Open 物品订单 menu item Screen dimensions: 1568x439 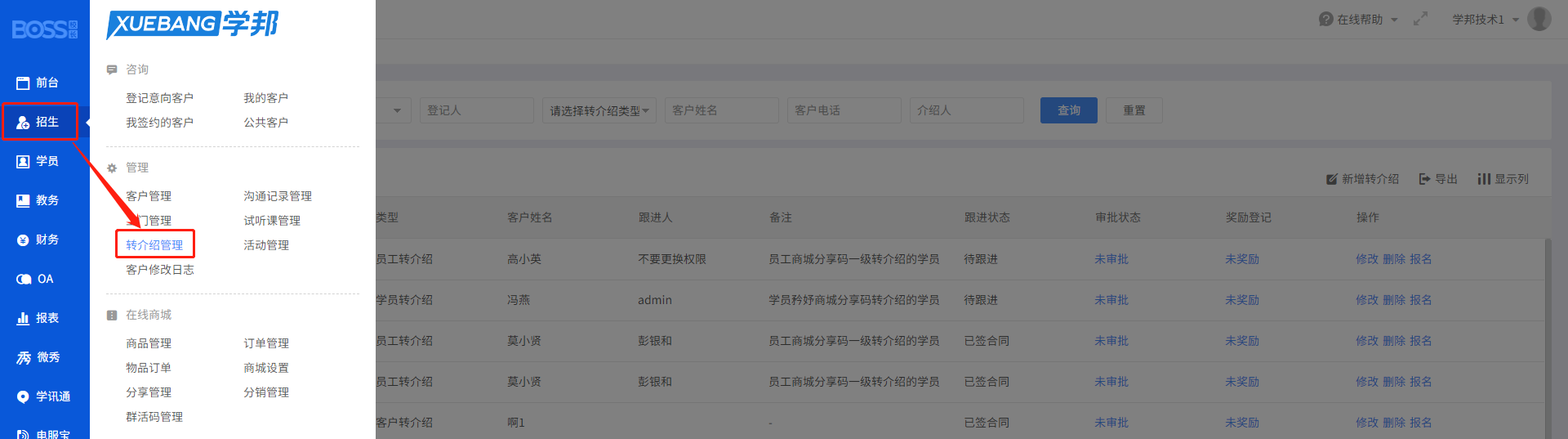149,368
